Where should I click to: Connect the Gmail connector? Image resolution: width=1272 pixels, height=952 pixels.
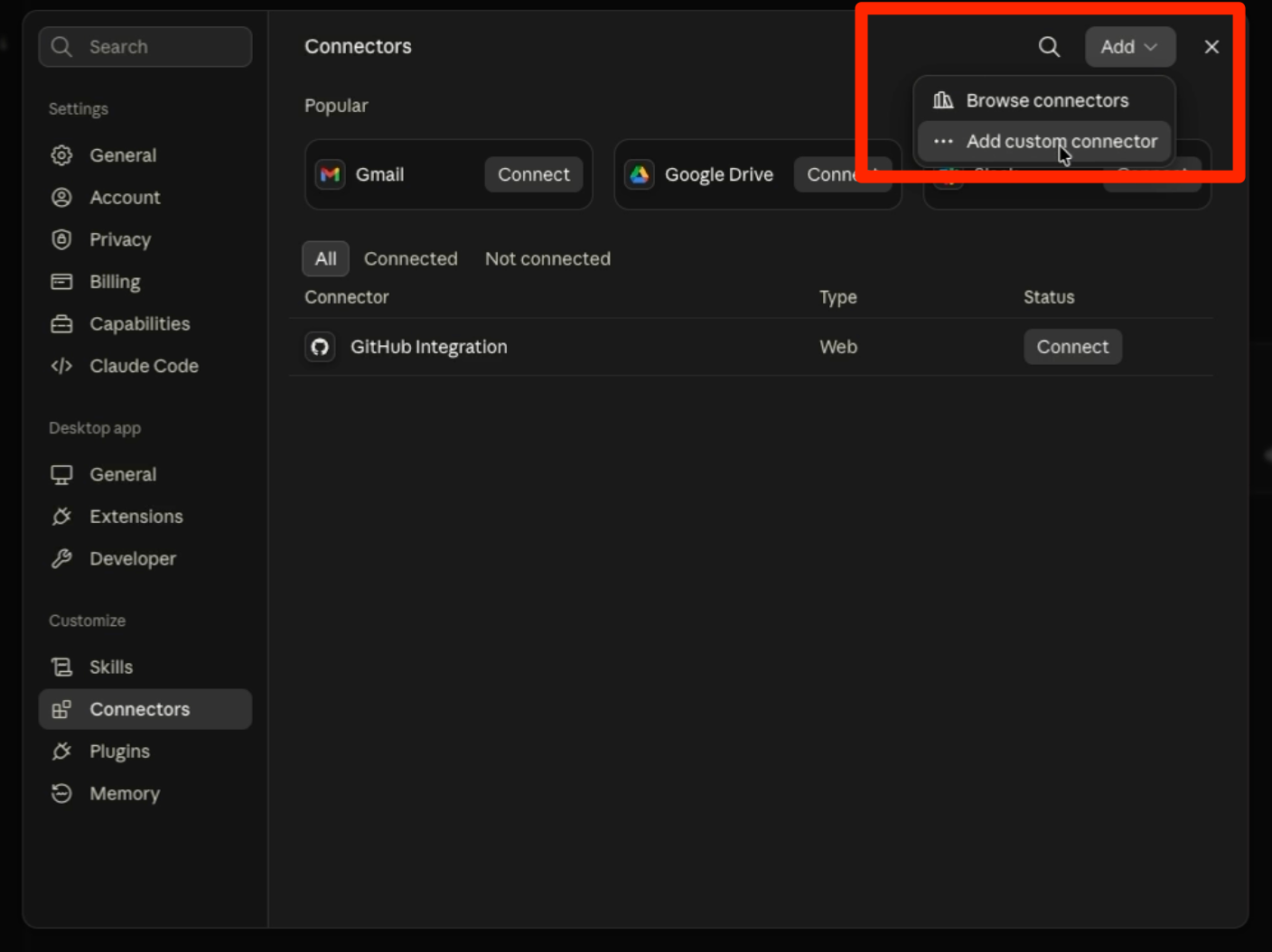pyautogui.click(x=534, y=174)
